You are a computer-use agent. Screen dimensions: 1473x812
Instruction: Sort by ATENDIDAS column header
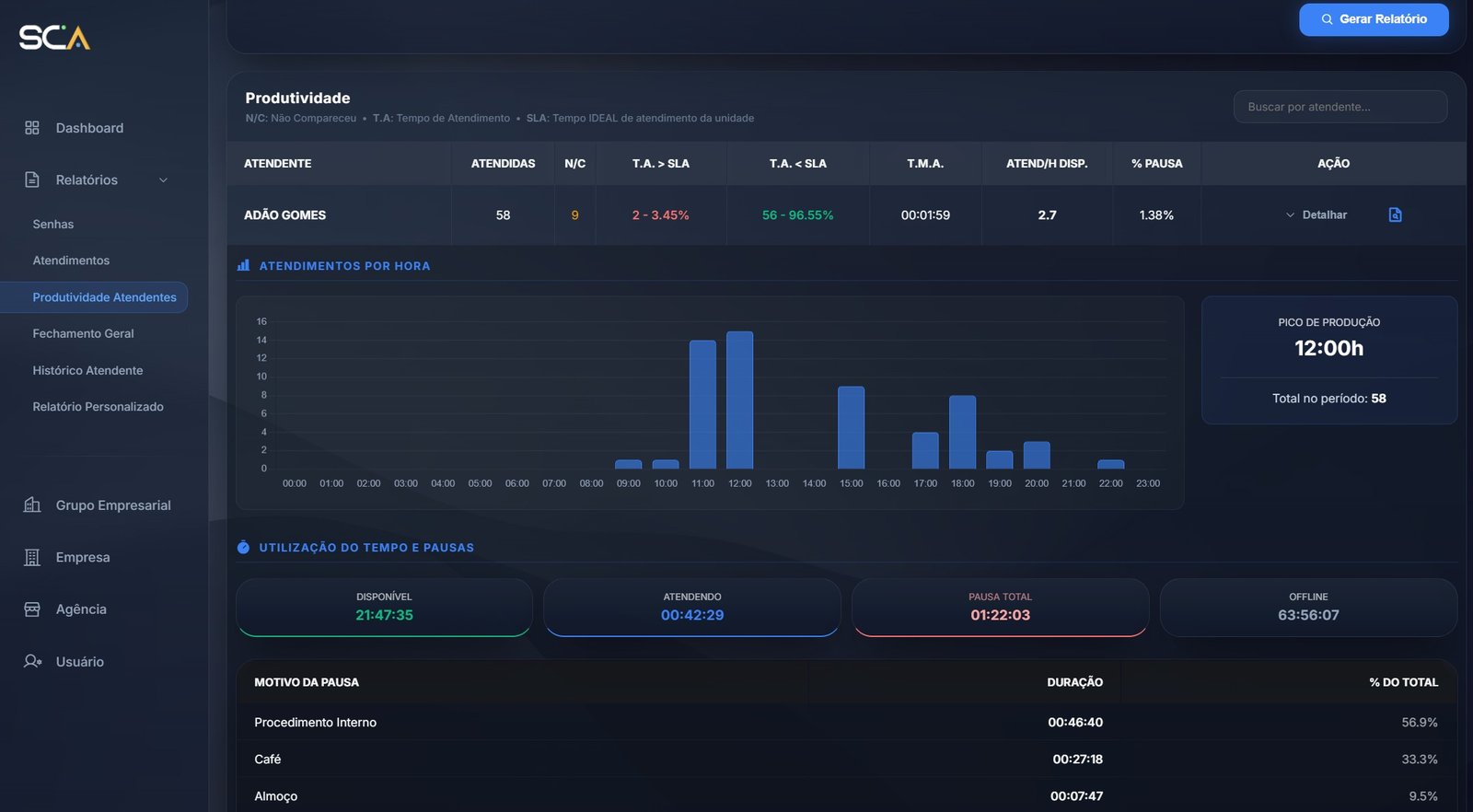[503, 164]
